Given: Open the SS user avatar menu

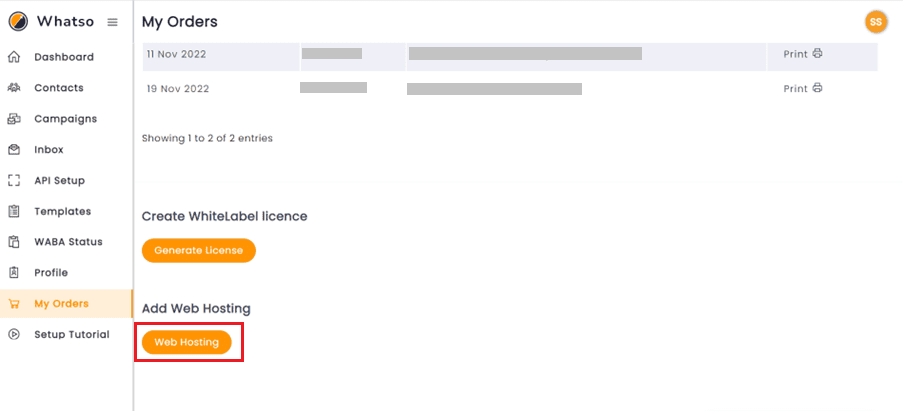Looking at the screenshot, I should [876, 22].
